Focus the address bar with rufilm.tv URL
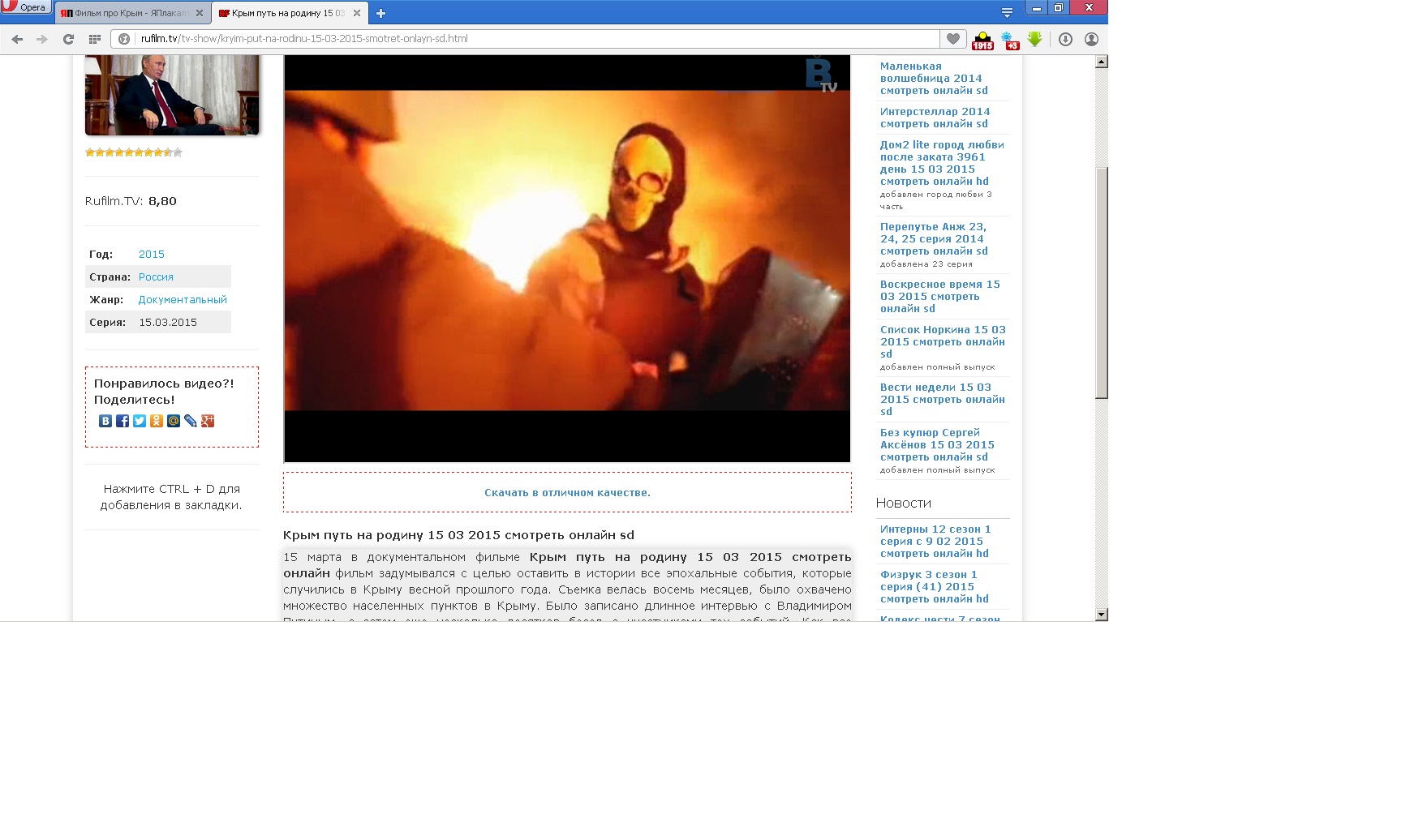This screenshot has height=840, width=1410. [x=535, y=38]
